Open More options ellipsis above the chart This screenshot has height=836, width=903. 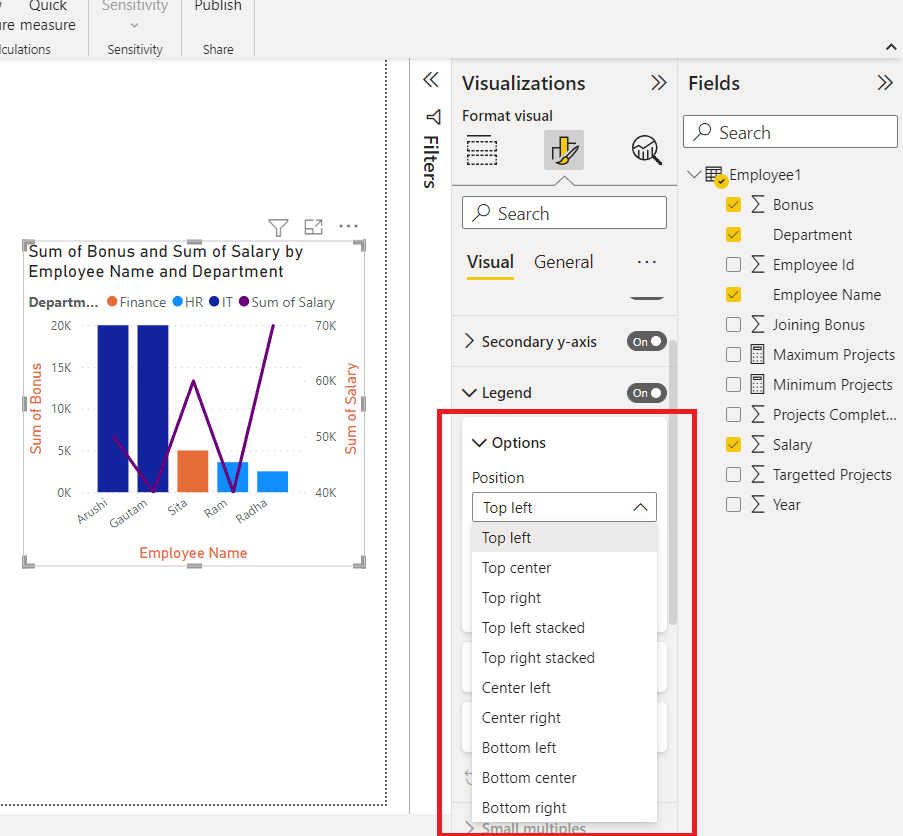click(348, 226)
